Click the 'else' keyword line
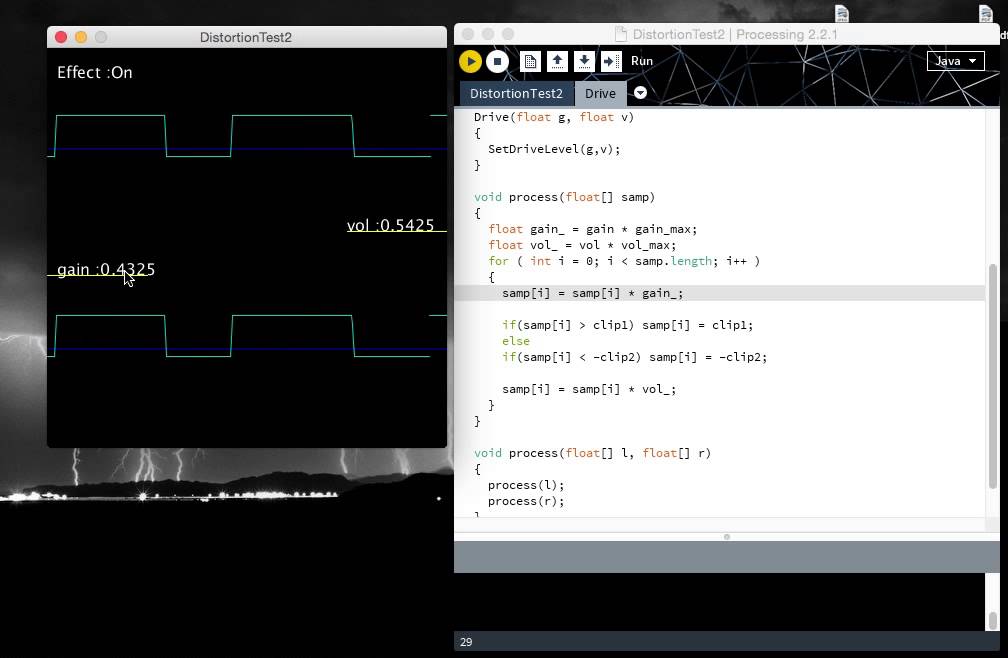1008x658 pixels. pyautogui.click(x=516, y=341)
